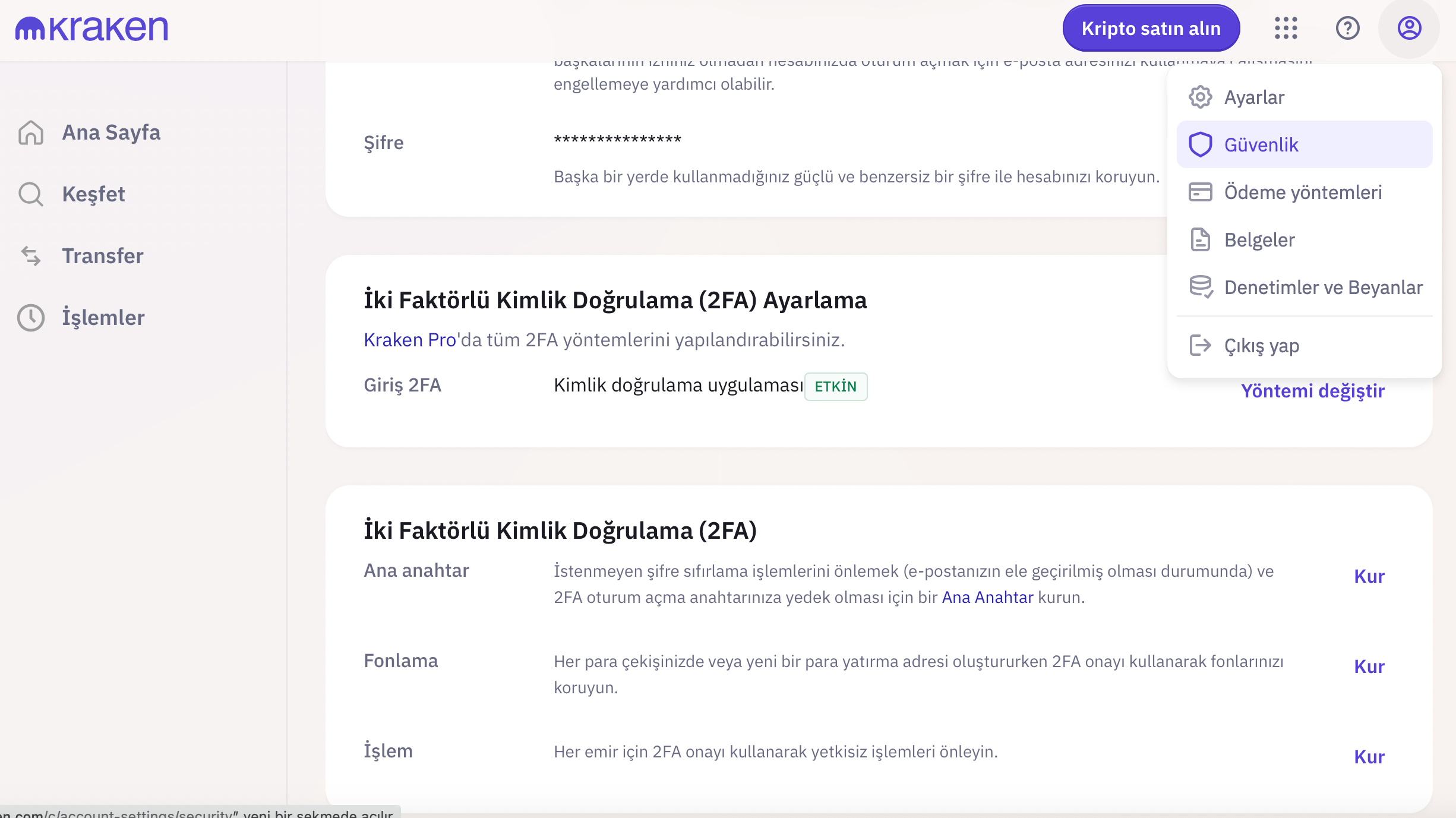Click the Transfer arrows icon
Viewport: 1456px width, 818px height.
point(31,256)
